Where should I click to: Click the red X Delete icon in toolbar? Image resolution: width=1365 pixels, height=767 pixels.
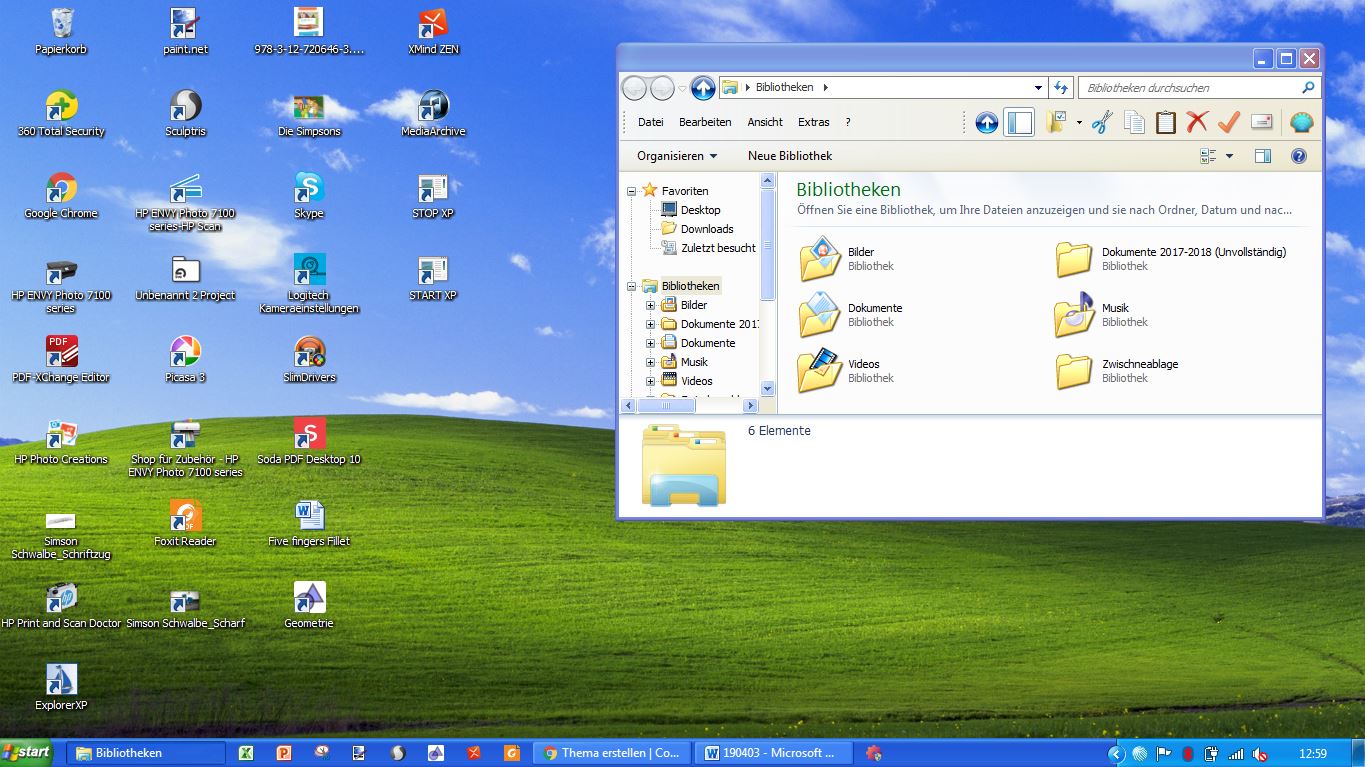click(x=1197, y=122)
